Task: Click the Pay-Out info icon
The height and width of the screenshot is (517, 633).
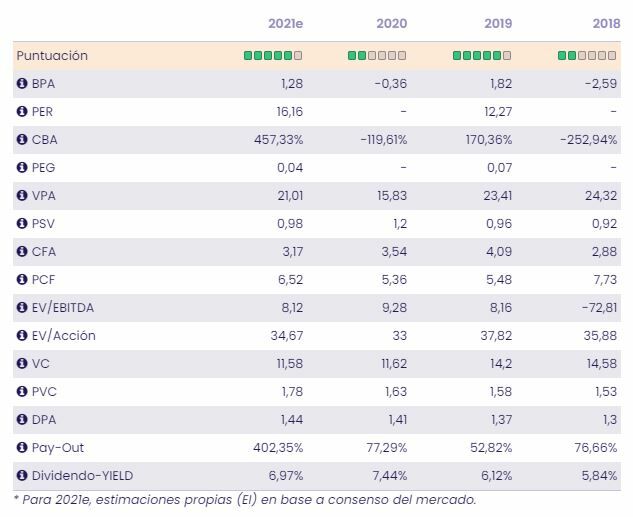Action: [21, 448]
